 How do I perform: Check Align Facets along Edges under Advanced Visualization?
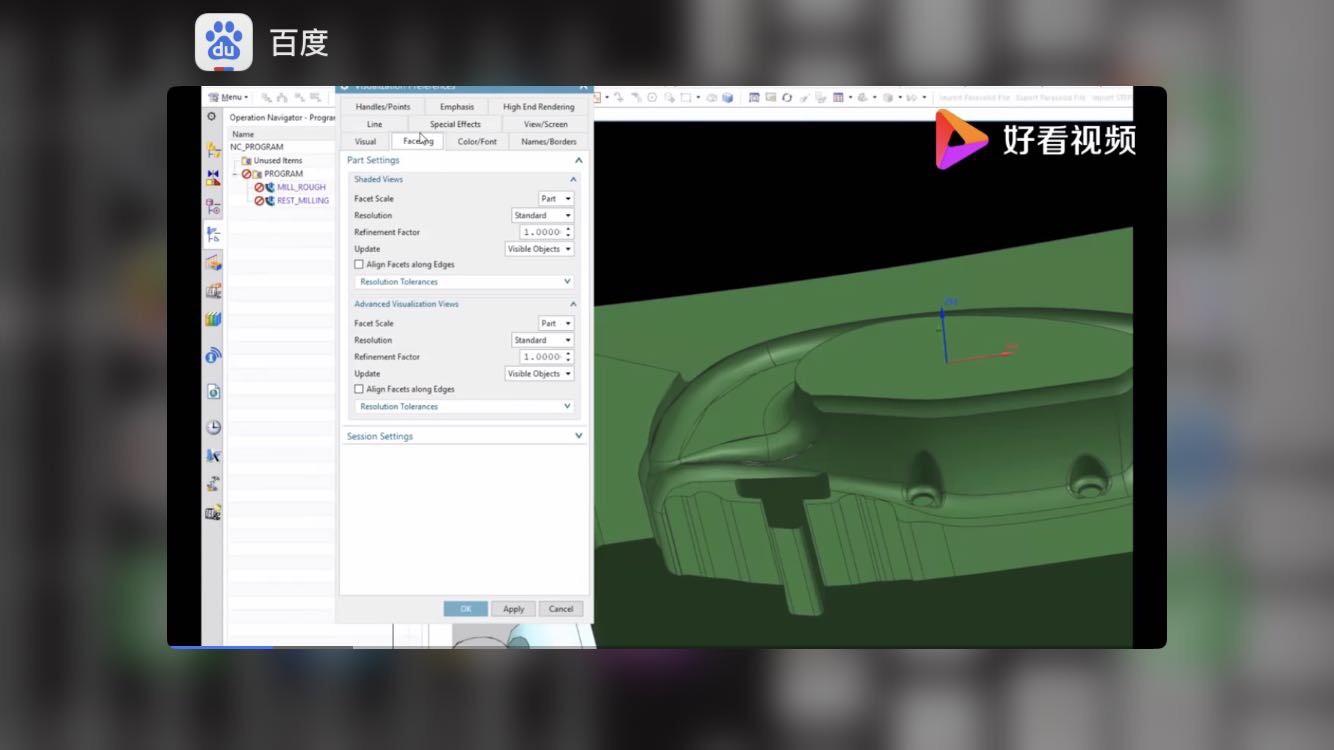tap(359, 390)
